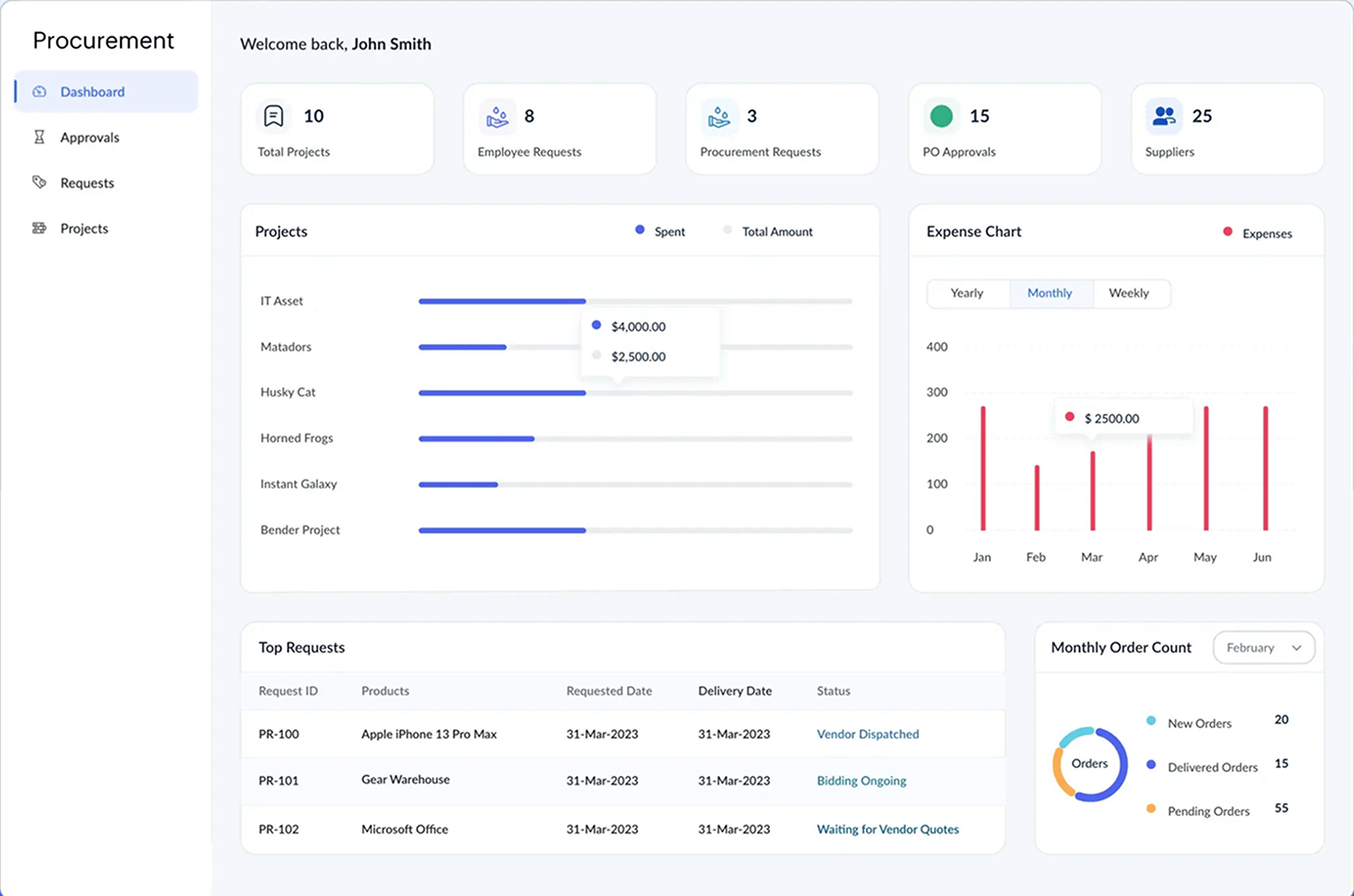
Task: Switch to the Weekly expense tab
Action: click(1128, 293)
